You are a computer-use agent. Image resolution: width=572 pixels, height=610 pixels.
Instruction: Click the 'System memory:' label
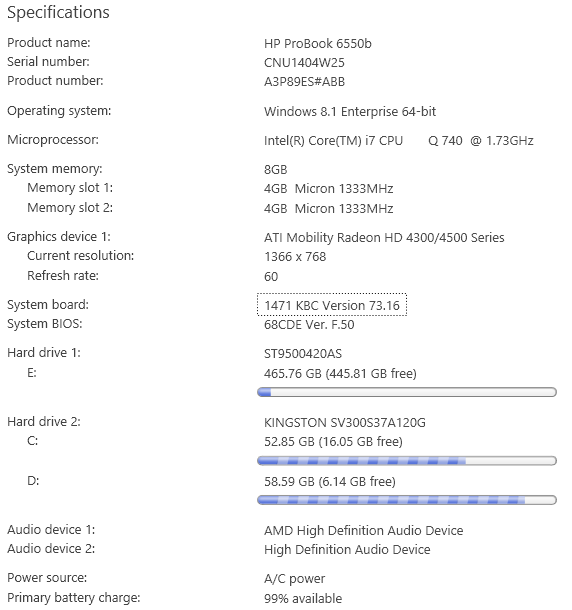[54, 169]
